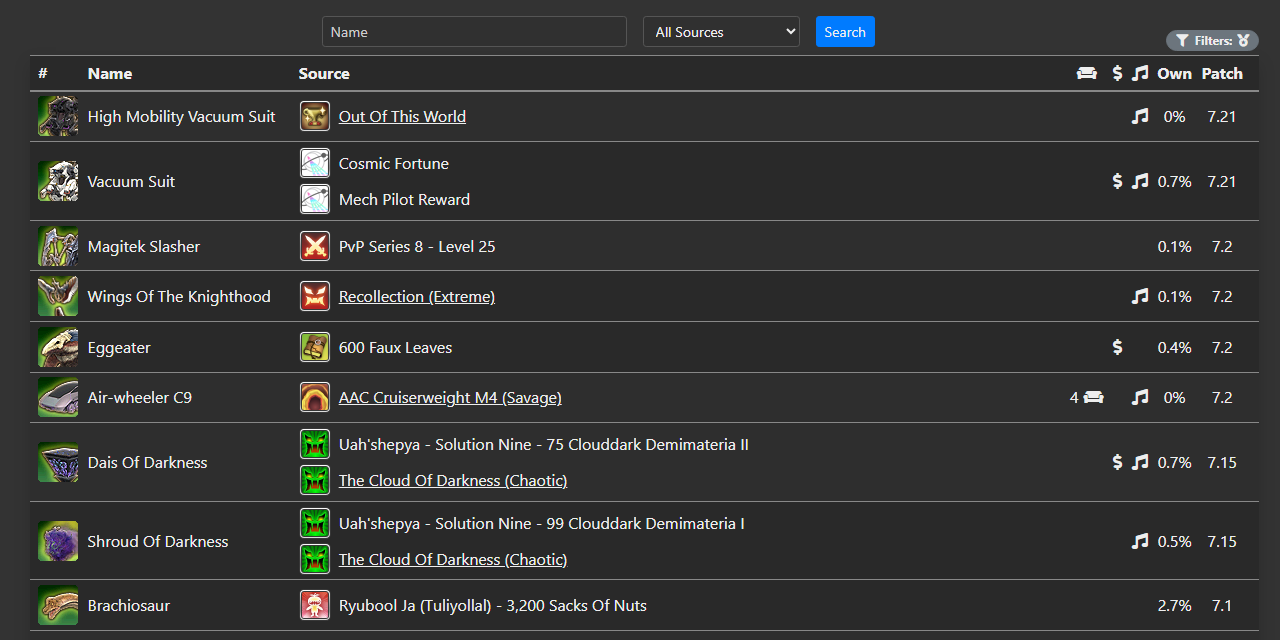The width and height of the screenshot is (1280, 640).
Task: Click the dollar icon in the Eggeater row
Action: click(1117, 347)
